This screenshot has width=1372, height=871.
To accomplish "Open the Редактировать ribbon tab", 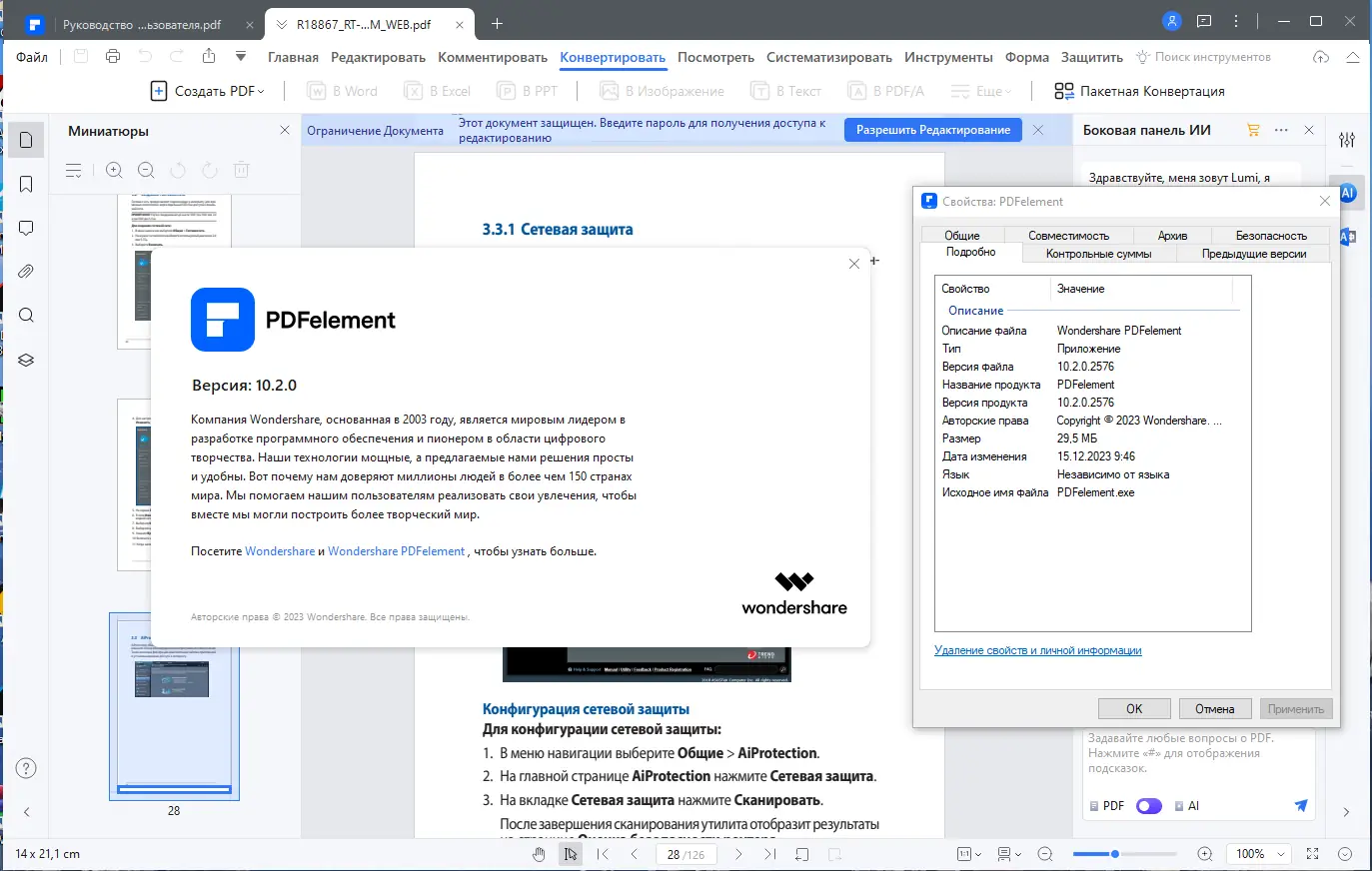I will pos(378,57).
